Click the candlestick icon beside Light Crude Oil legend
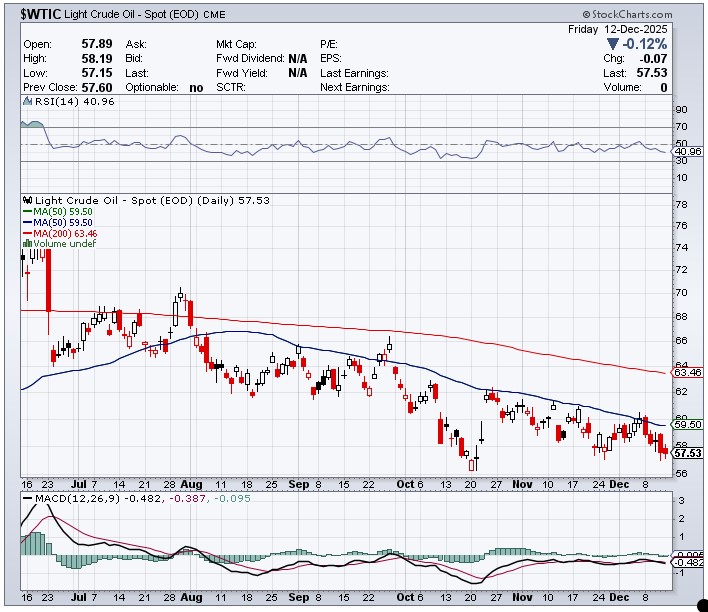 27,201
